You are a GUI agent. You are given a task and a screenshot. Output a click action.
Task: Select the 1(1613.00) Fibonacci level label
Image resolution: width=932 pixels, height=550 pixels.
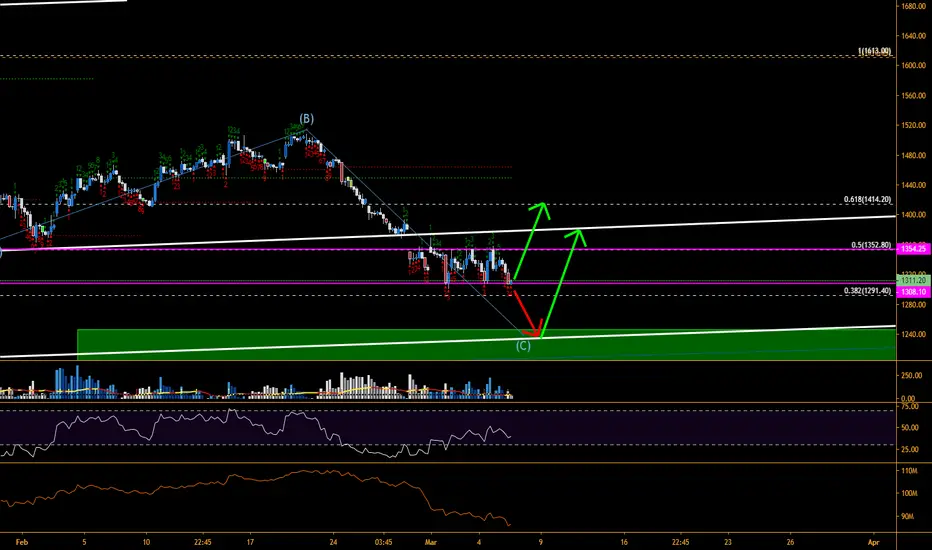pyautogui.click(x=874, y=52)
